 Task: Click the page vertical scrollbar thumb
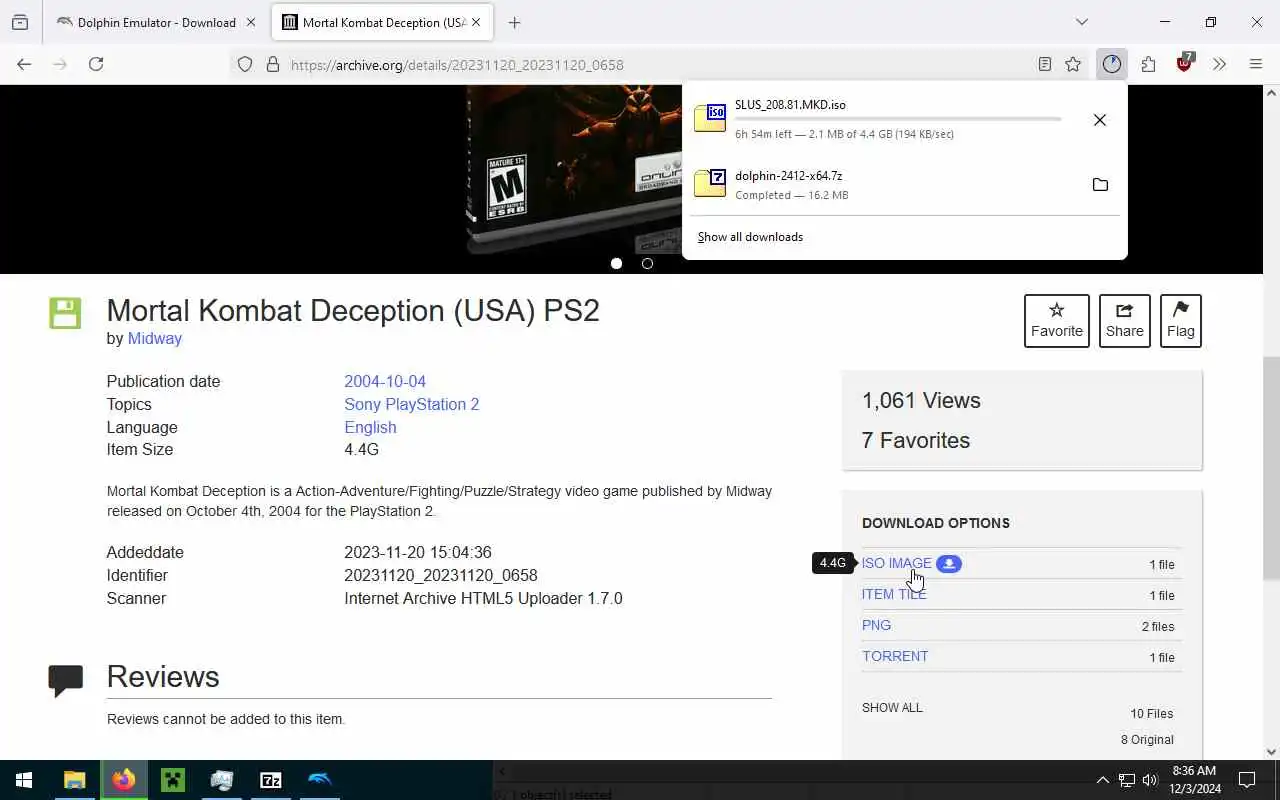point(1271,468)
